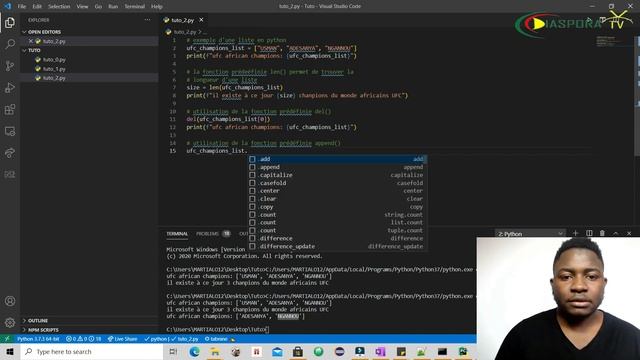Open the Go menu
The height and width of the screenshot is (360, 640).
pos(98,6)
